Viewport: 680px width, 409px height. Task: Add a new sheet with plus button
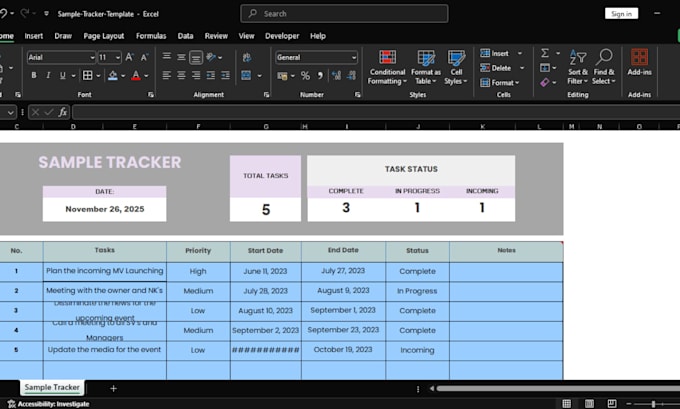tap(113, 388)
